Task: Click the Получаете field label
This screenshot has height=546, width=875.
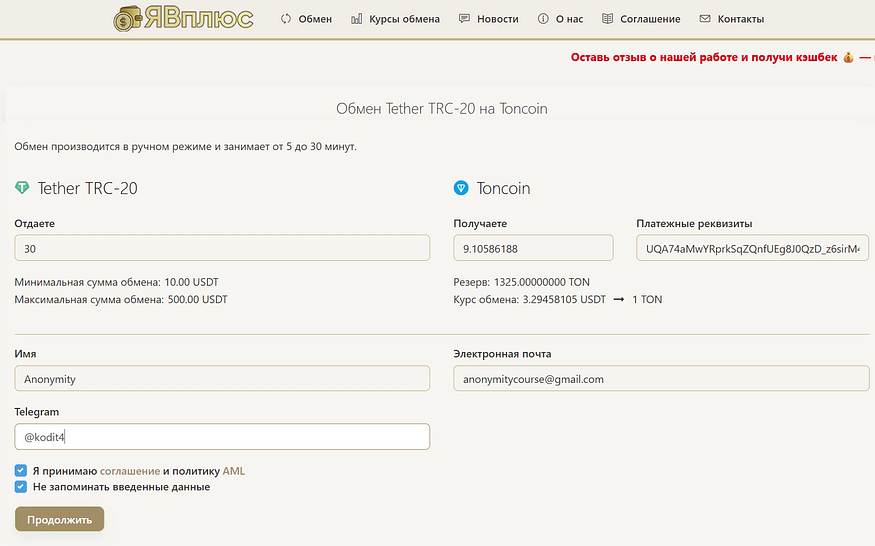Action: (480, 223)
